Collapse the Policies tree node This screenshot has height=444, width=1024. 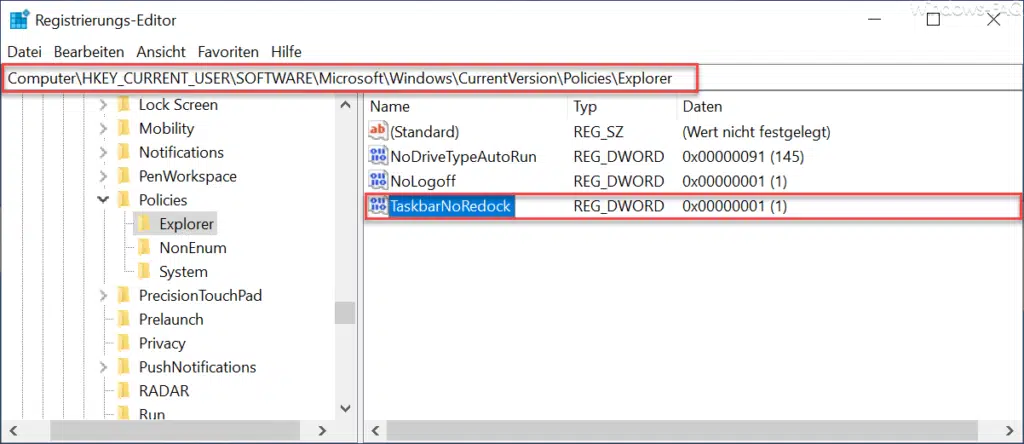[x=103, y=200]
